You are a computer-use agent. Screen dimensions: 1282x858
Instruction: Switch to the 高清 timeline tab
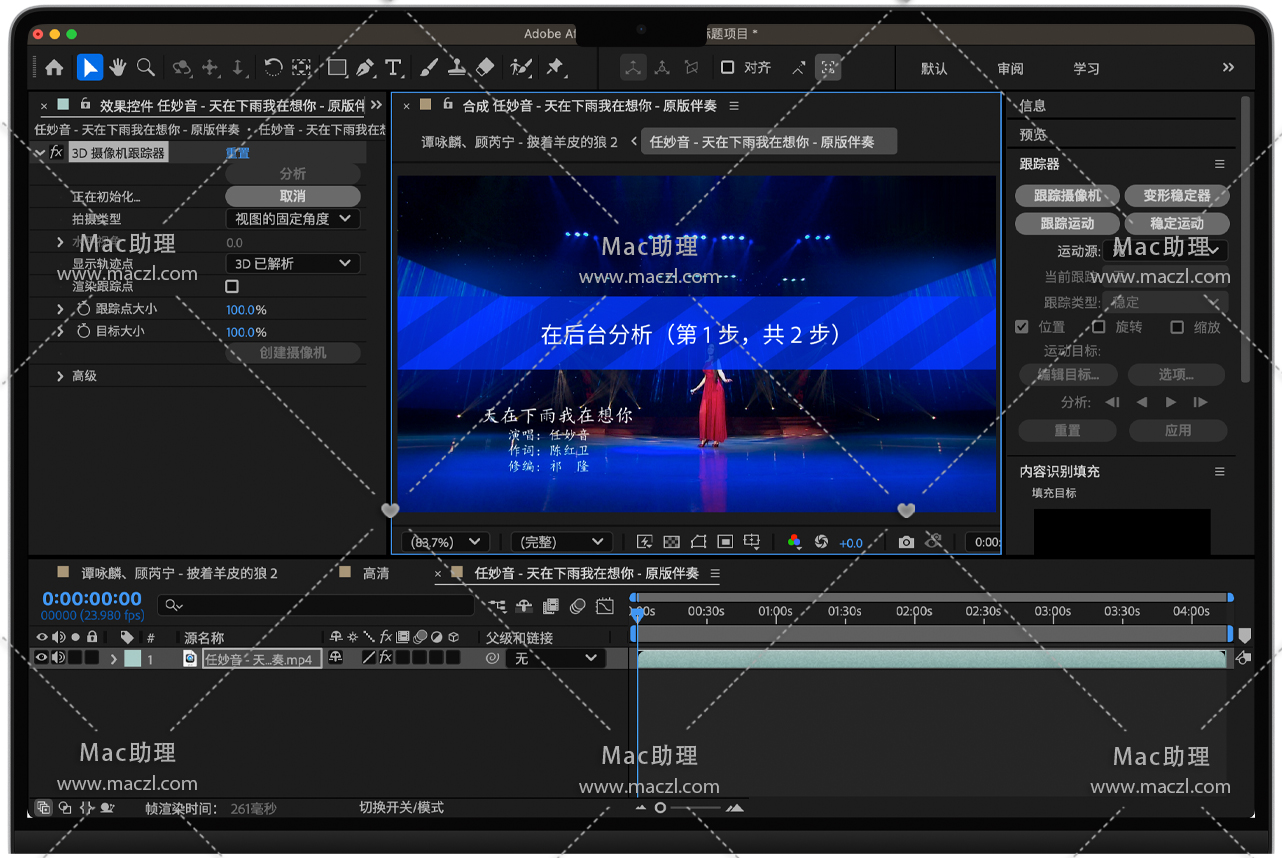376,573
